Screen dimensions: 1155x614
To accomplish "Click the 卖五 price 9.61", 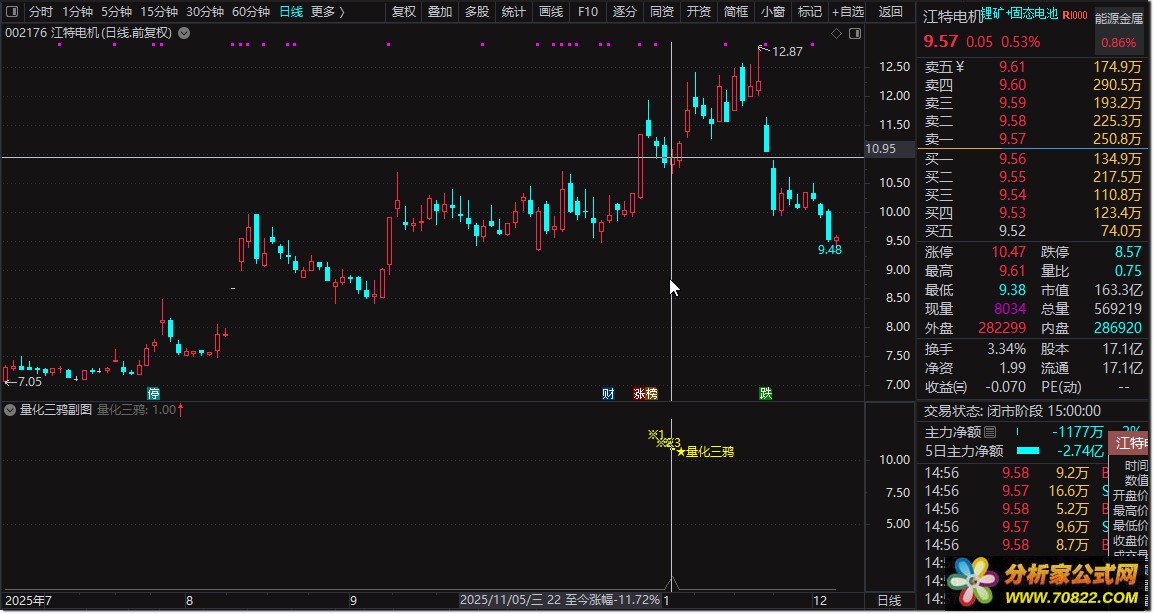I will coord(1012,67).
